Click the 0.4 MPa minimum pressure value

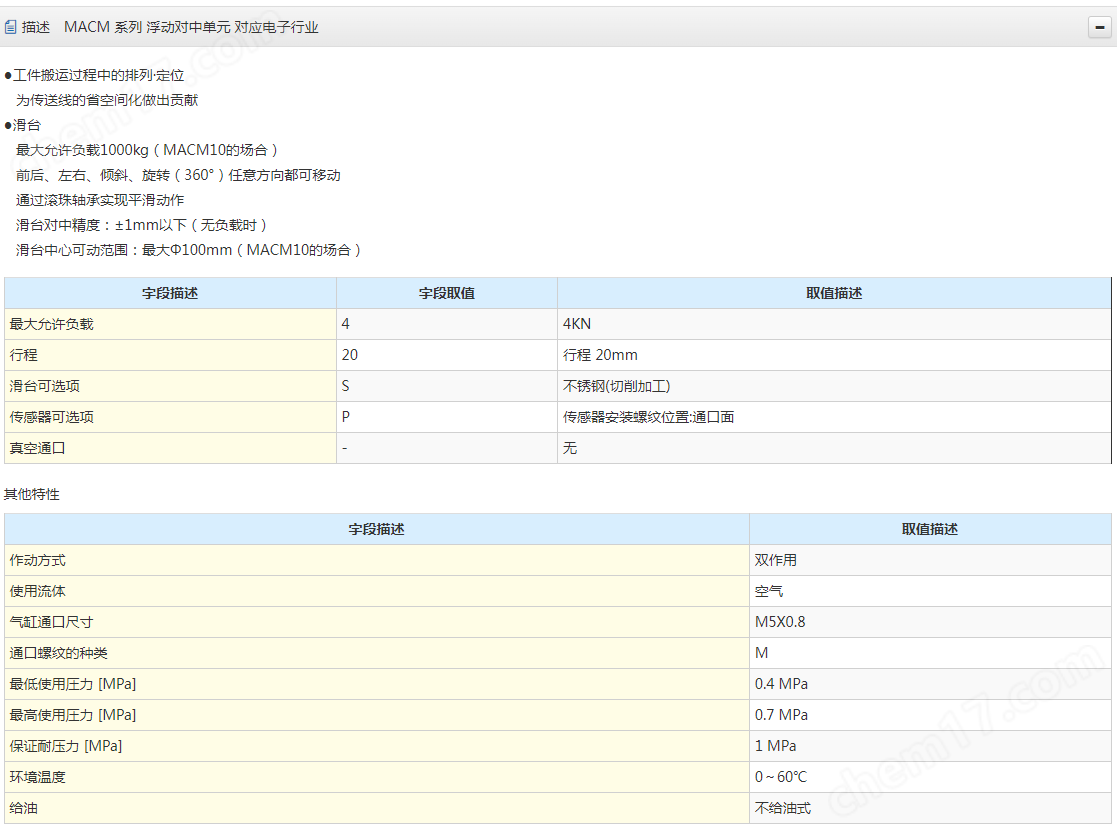point(781,684)
